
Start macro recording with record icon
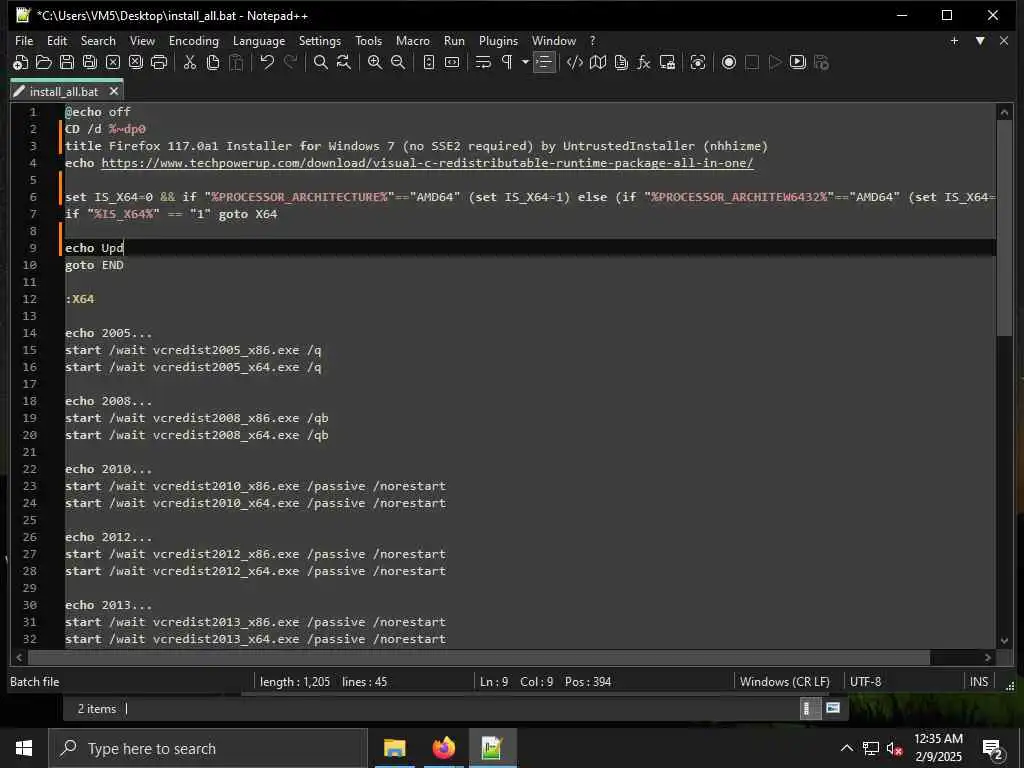[729, 63]
